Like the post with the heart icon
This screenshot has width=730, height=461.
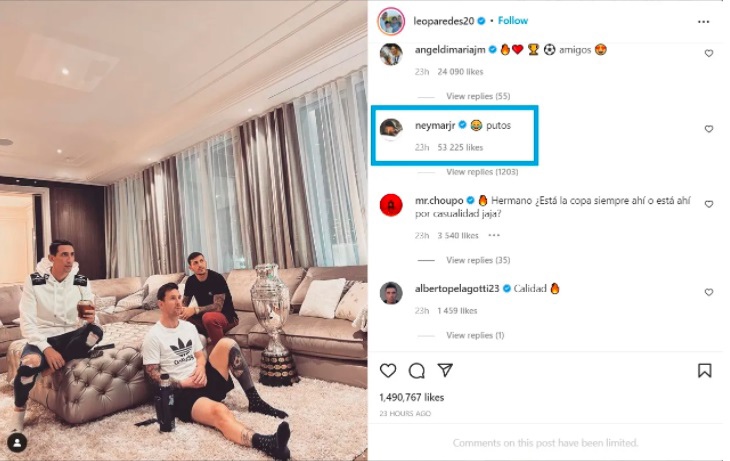click(388, 371)
